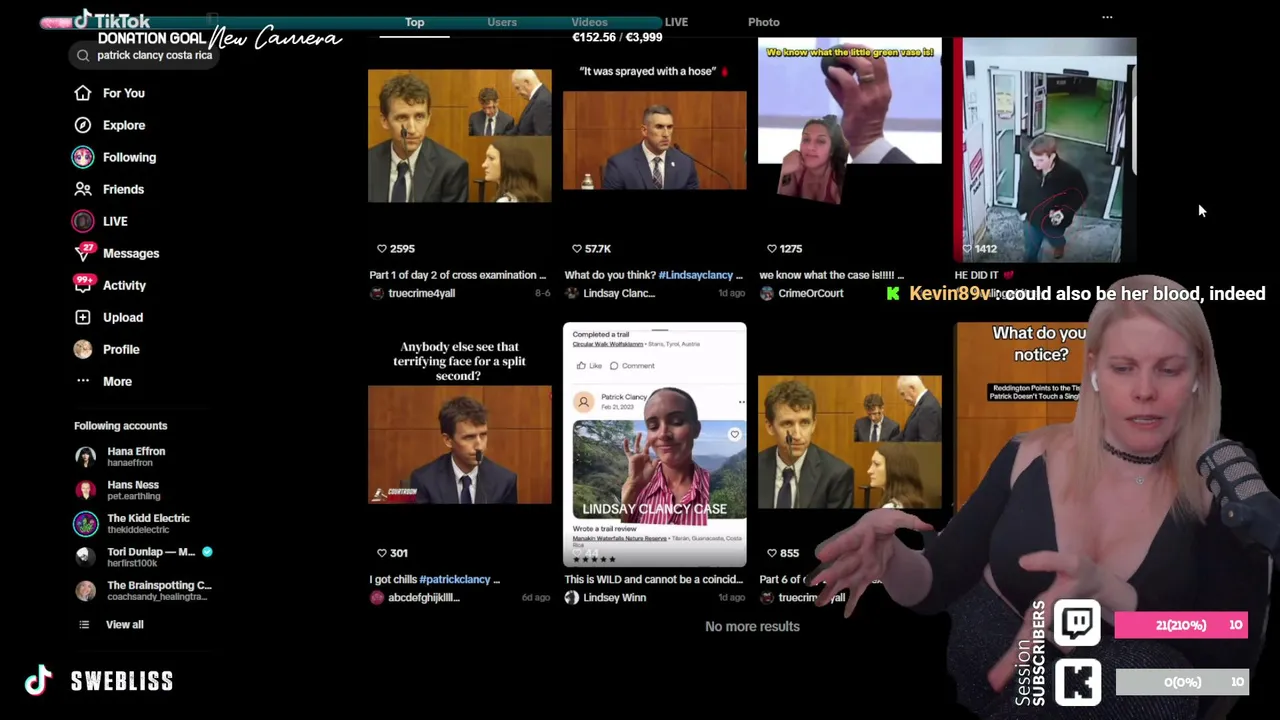Image resolution: width=1280 pixels, height=720 pixels.
Task: Open the 'little green case' video thumbnail
Action: pos(850,120)
